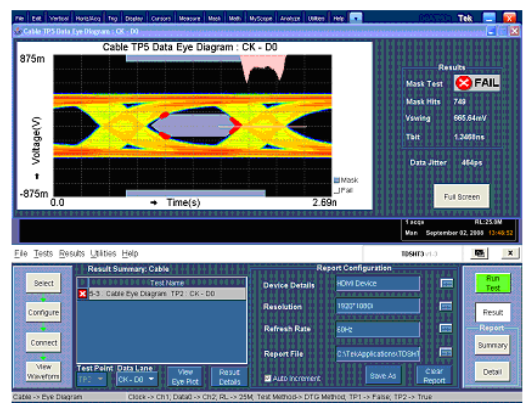
Task: Open the oscilloscope File menu
Action: (20, 18)
